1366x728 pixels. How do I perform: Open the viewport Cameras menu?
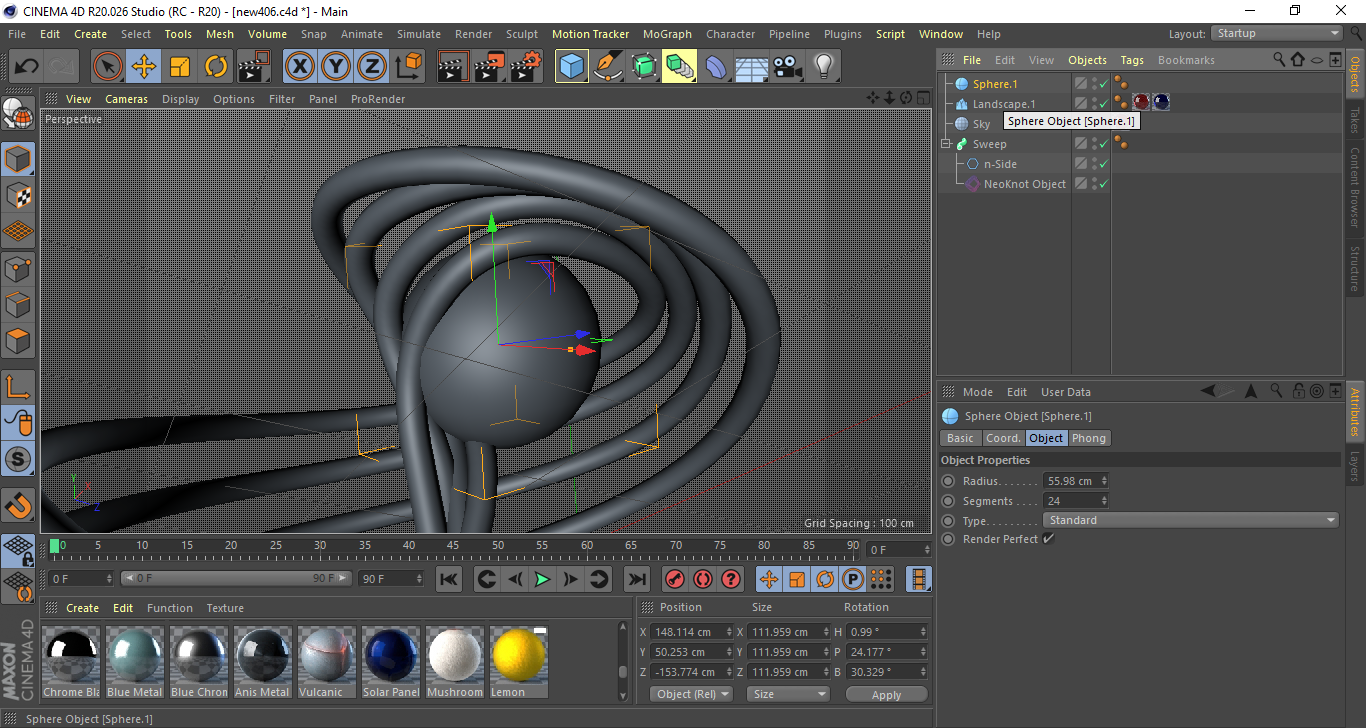click(x=126, y=99)
